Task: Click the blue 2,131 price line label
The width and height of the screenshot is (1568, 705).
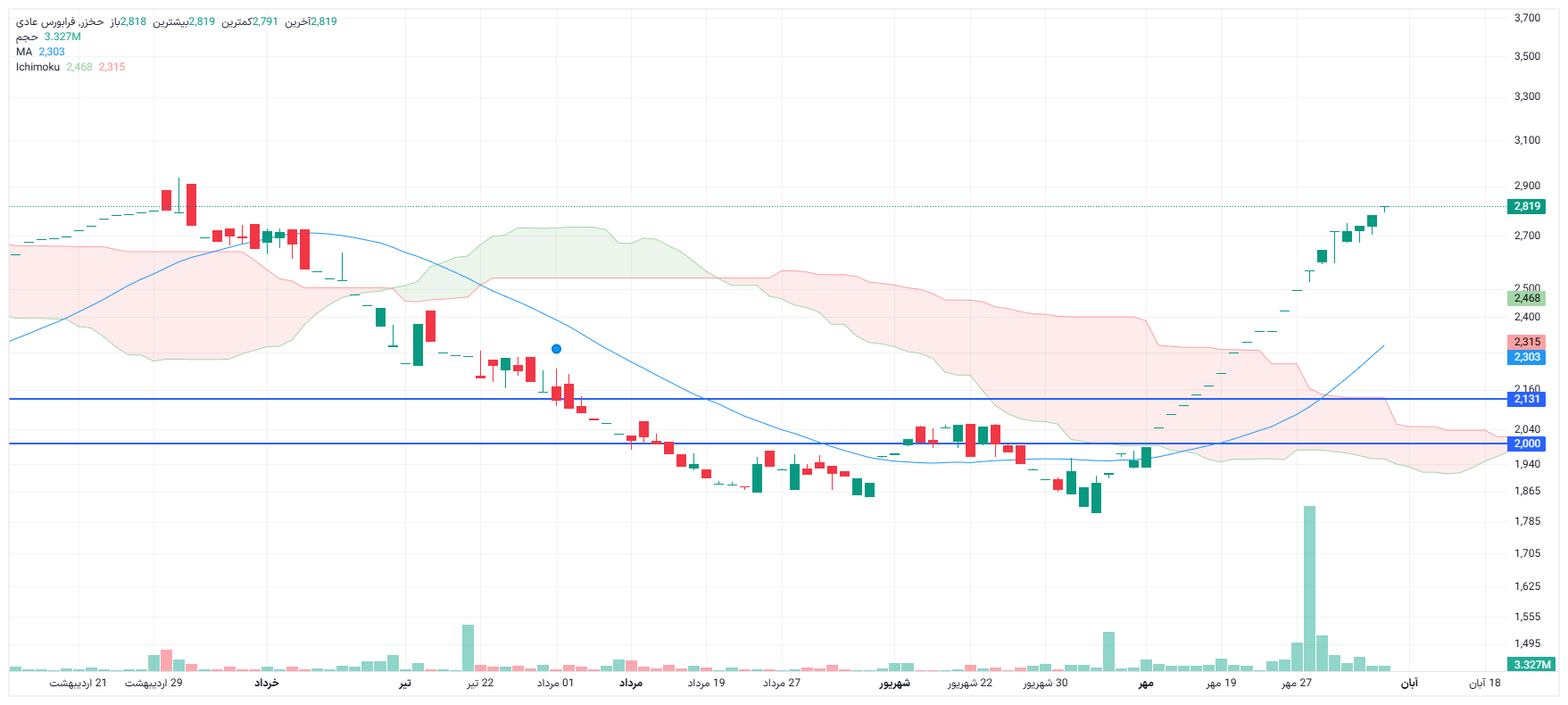Action: pos(1527,399)
